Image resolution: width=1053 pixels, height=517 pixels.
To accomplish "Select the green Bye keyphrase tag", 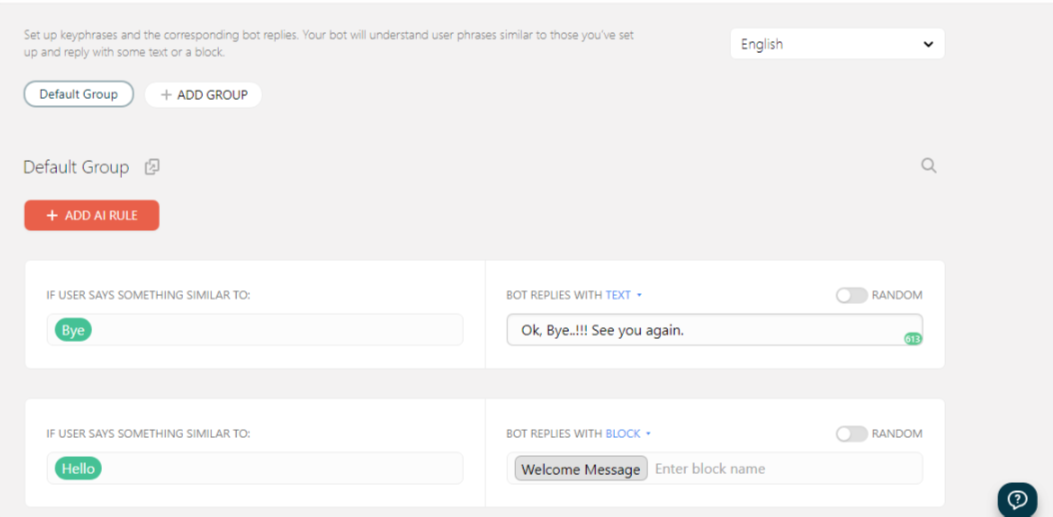I will (73, 330).
